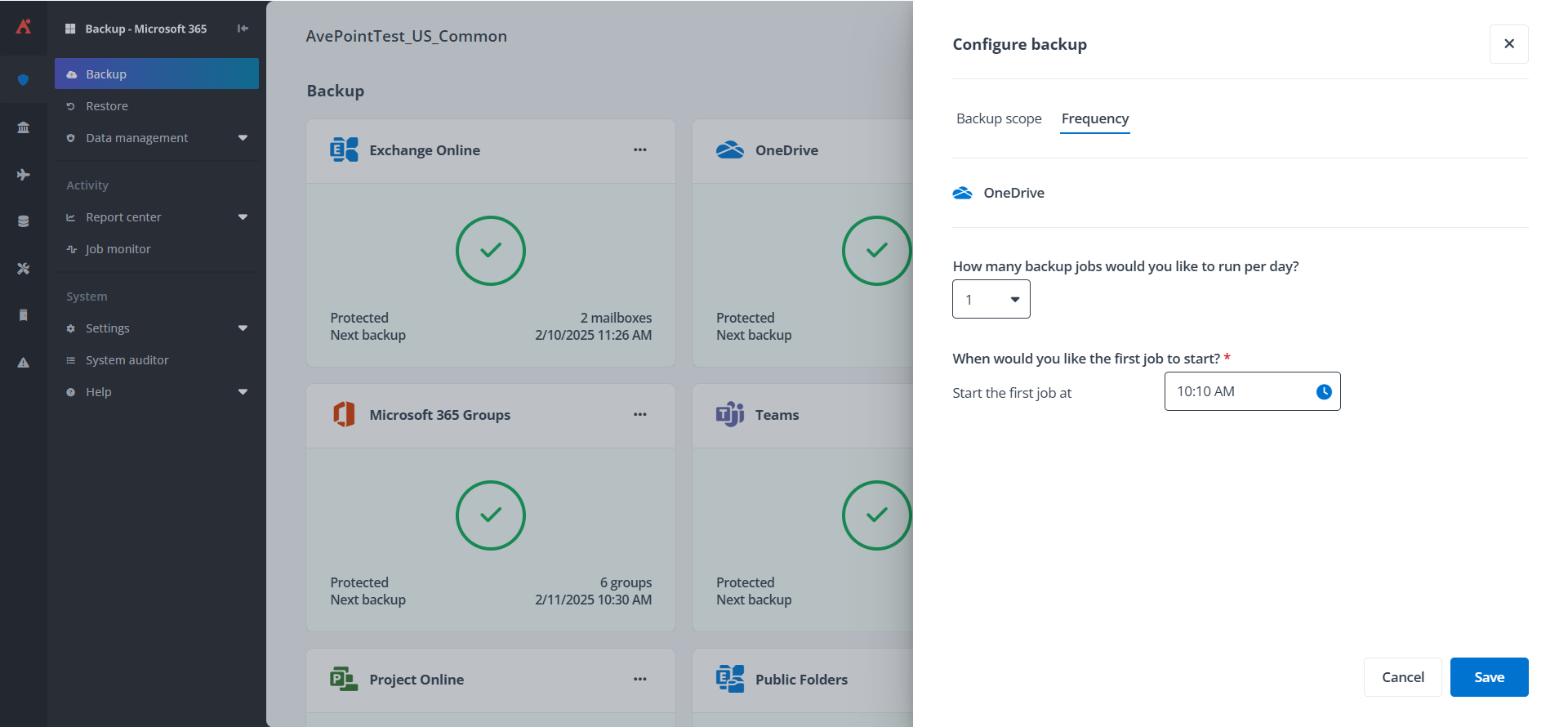The height and width of the screenshot is (727, 1568).
Task: Click the AvePoint logo icon
Action: click(x=24, y=27)
